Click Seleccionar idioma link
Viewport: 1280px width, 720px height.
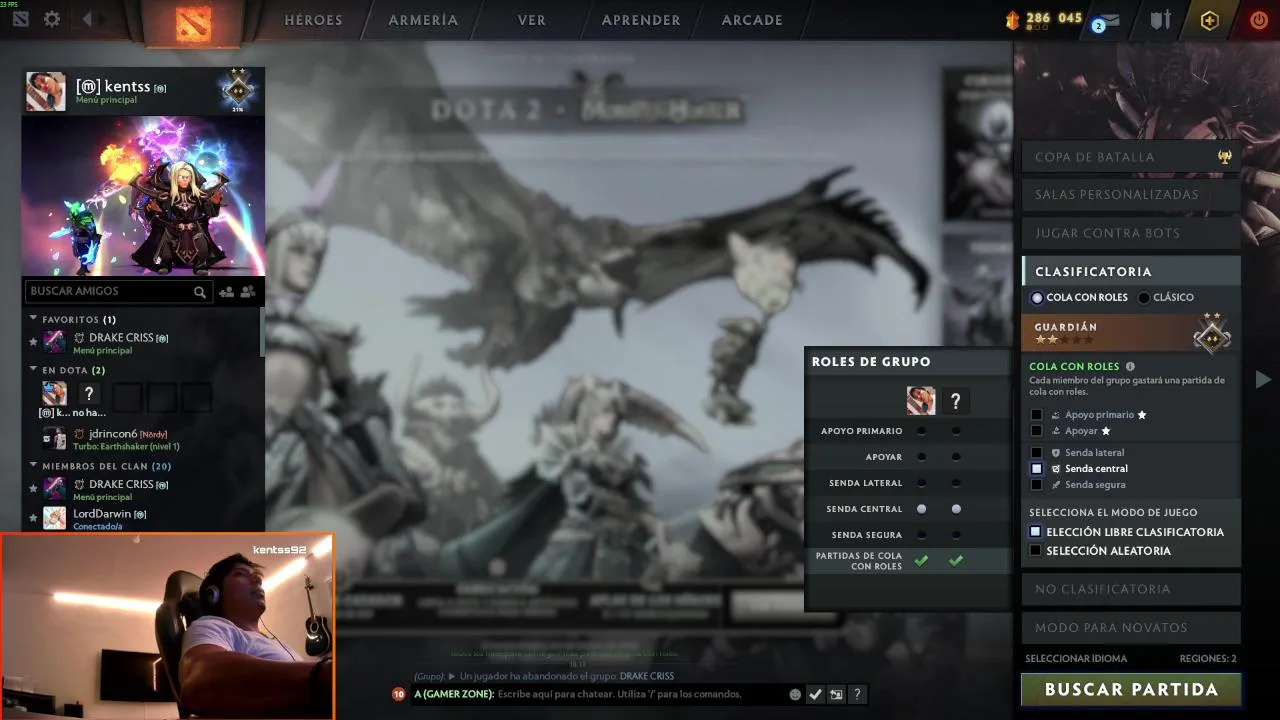point(1076,659)
